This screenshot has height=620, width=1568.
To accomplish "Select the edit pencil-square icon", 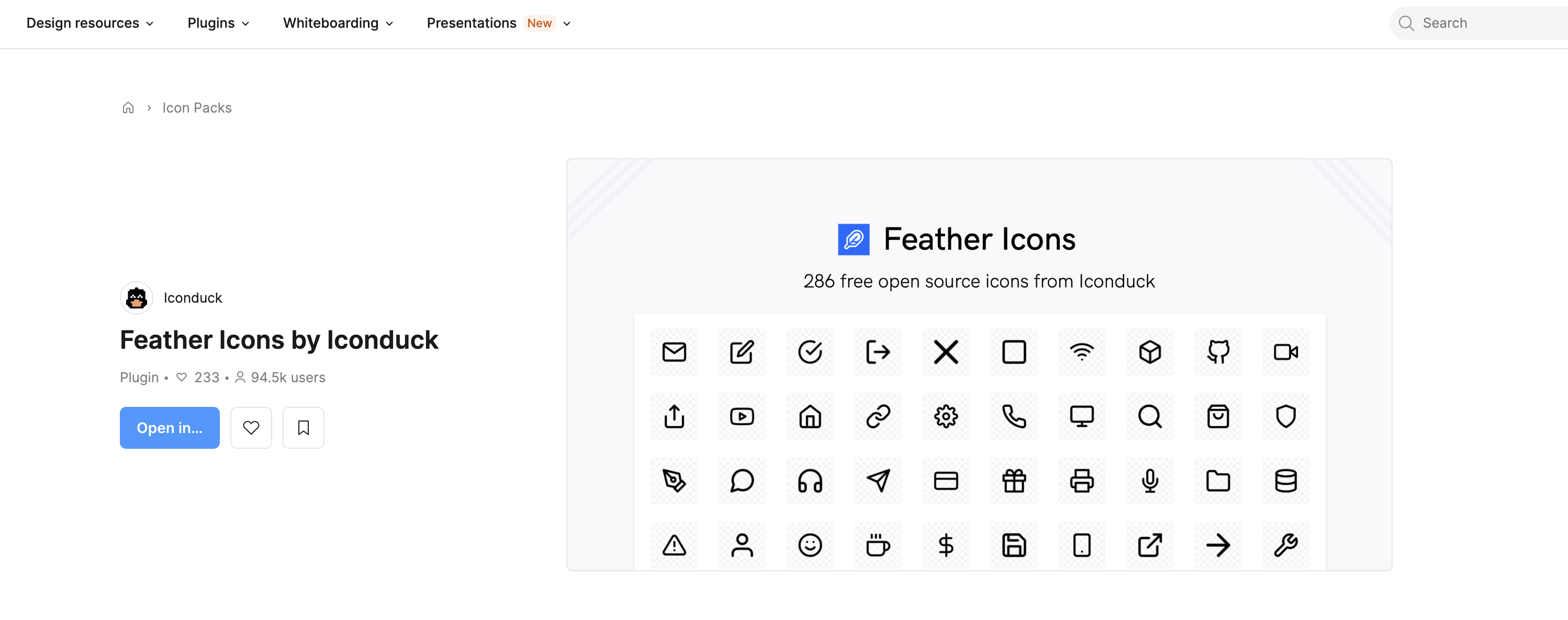I will [742, 352].
